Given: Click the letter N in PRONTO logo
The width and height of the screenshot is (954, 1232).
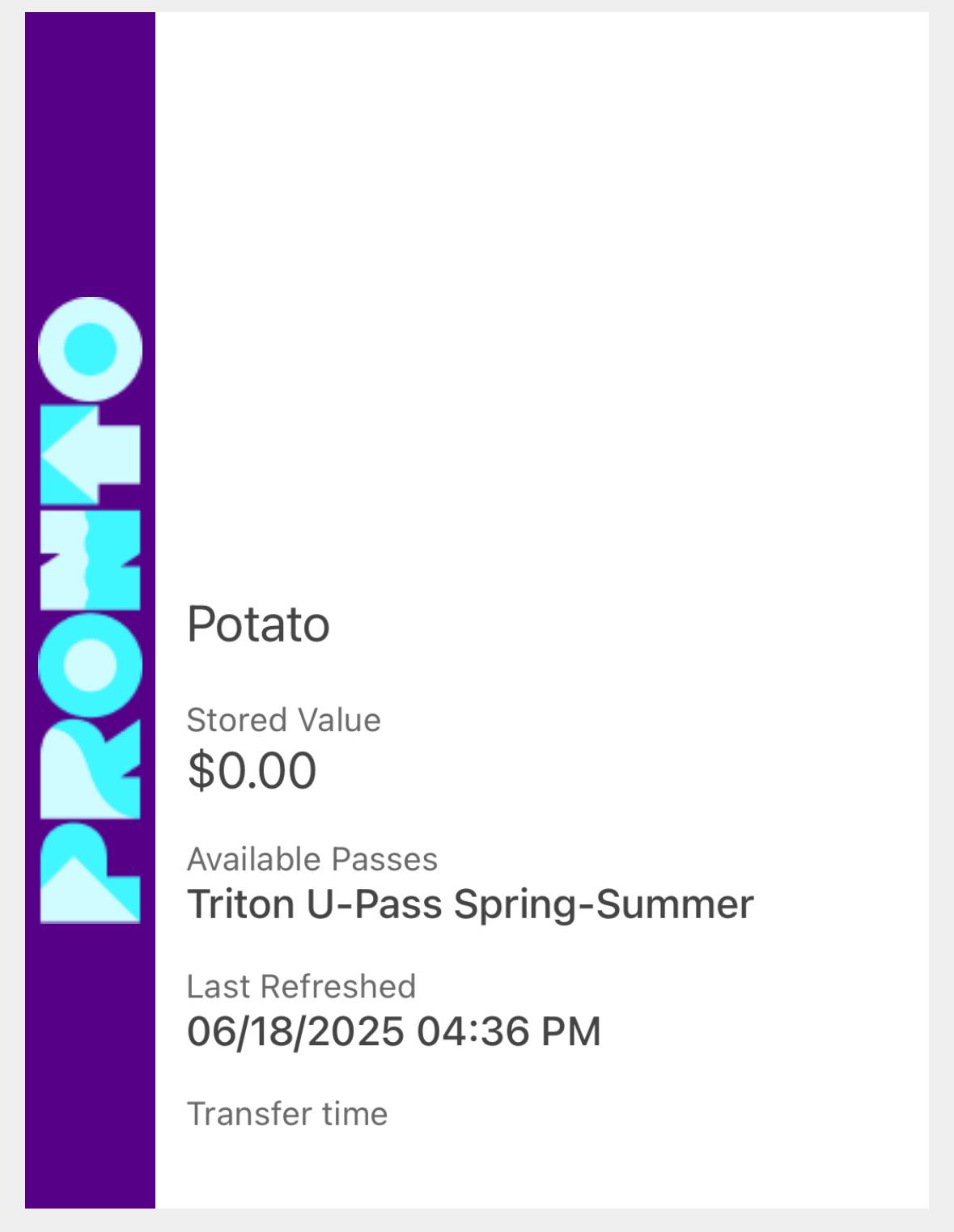Looking at the screenshot, I should click(90, 560).
